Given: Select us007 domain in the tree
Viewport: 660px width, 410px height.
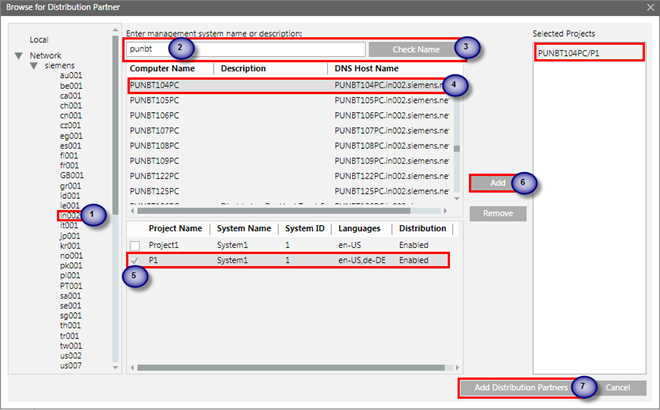Looking at the screenshot, I should pyautogui.click(x=70, y=365).
